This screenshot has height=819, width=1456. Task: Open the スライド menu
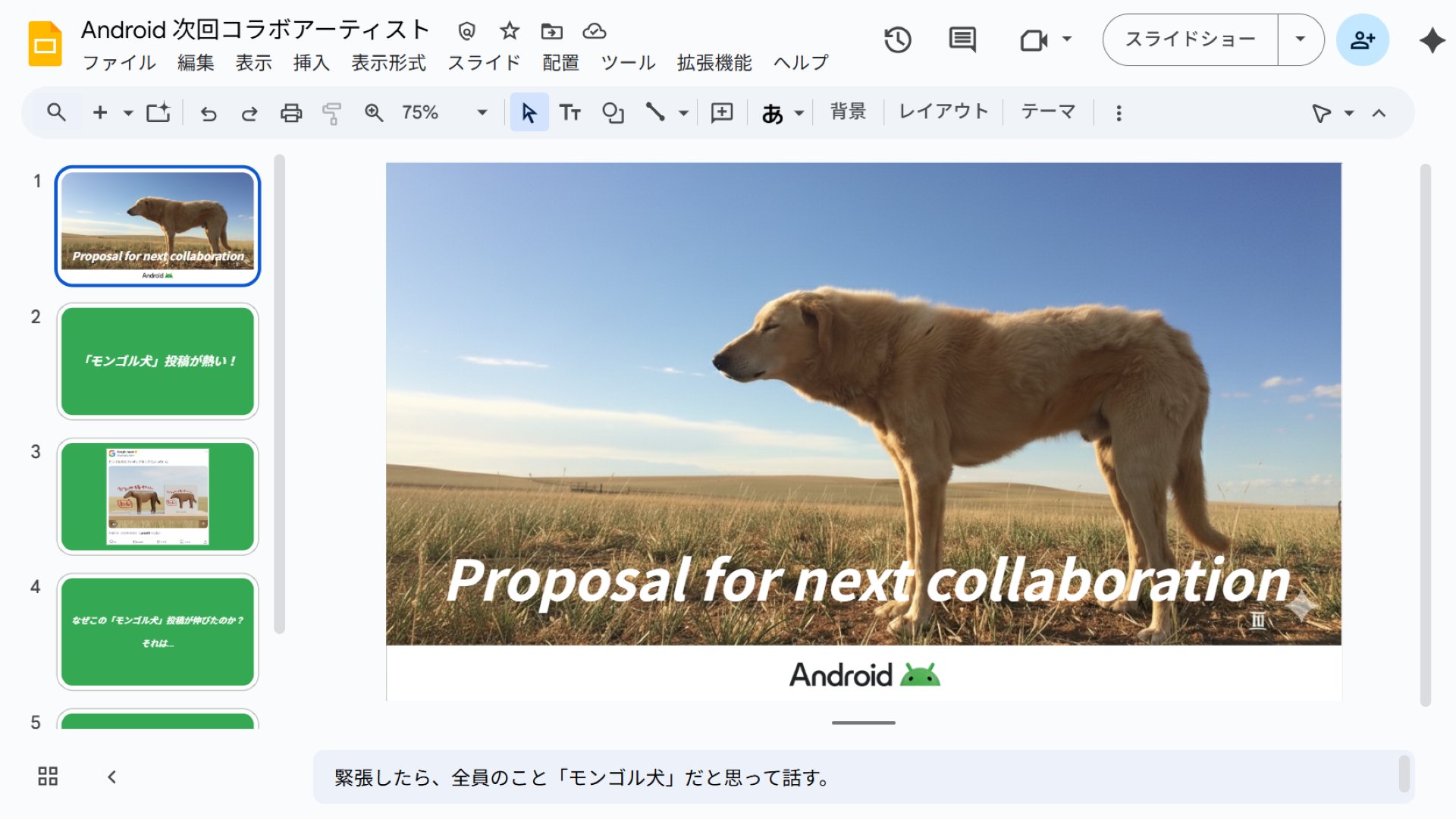[x=484, y=63]
